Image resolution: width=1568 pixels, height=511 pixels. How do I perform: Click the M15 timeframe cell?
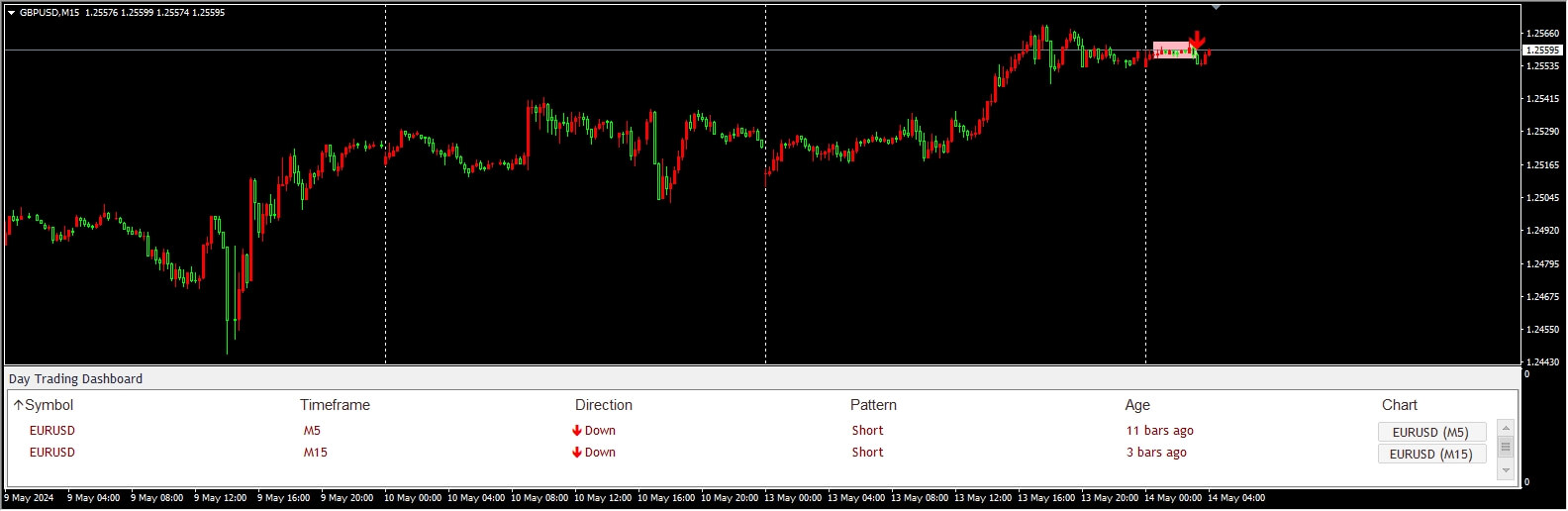point(316,453)
